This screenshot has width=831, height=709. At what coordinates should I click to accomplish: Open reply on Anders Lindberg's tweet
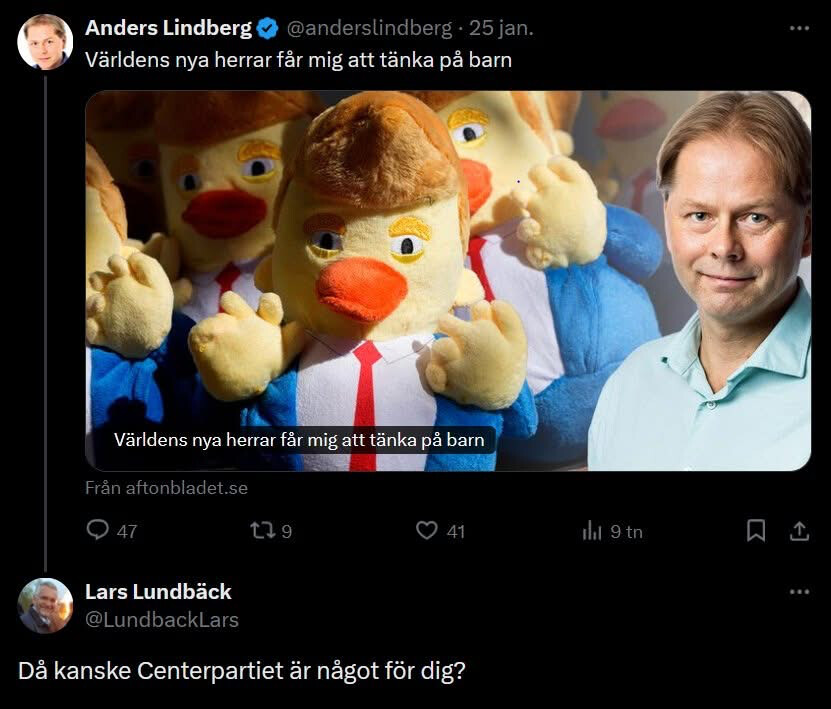111,530
